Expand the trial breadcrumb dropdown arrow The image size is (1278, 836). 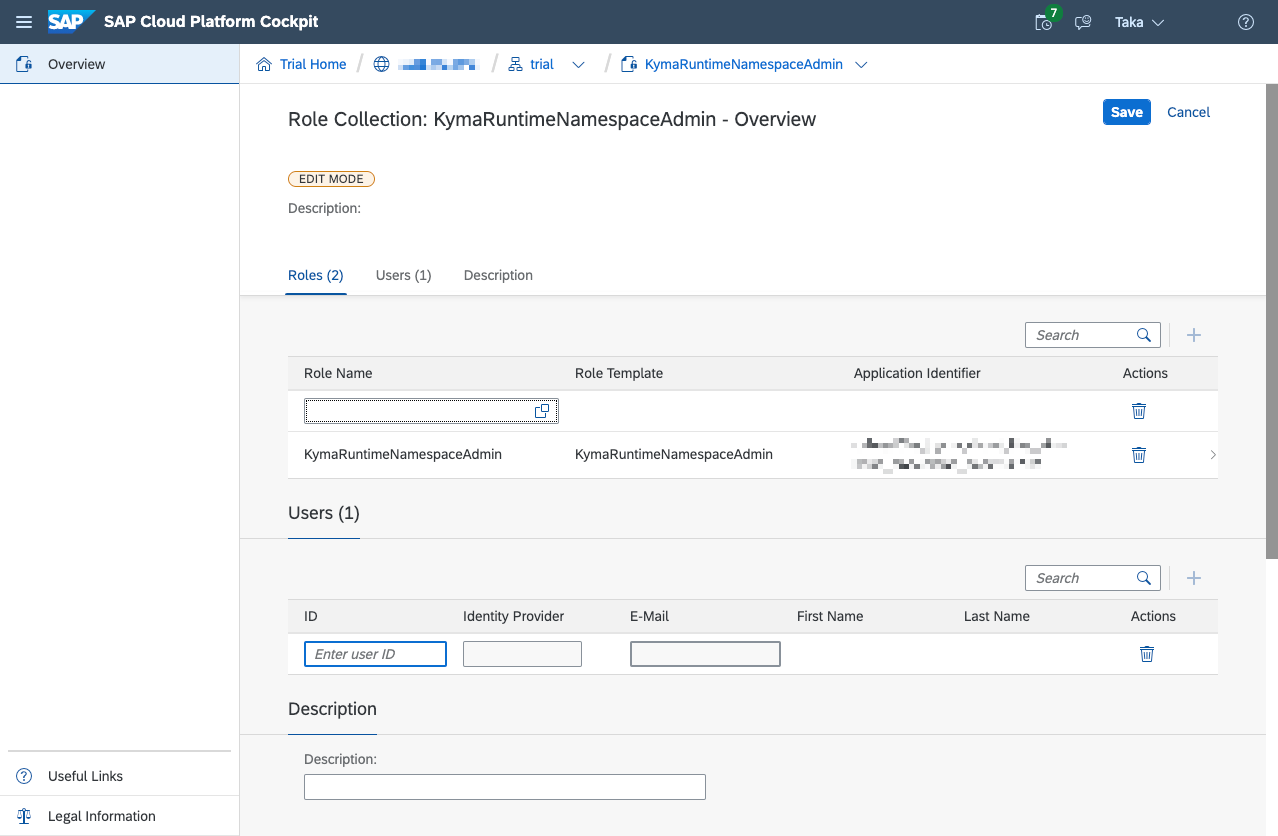[578, 65]
